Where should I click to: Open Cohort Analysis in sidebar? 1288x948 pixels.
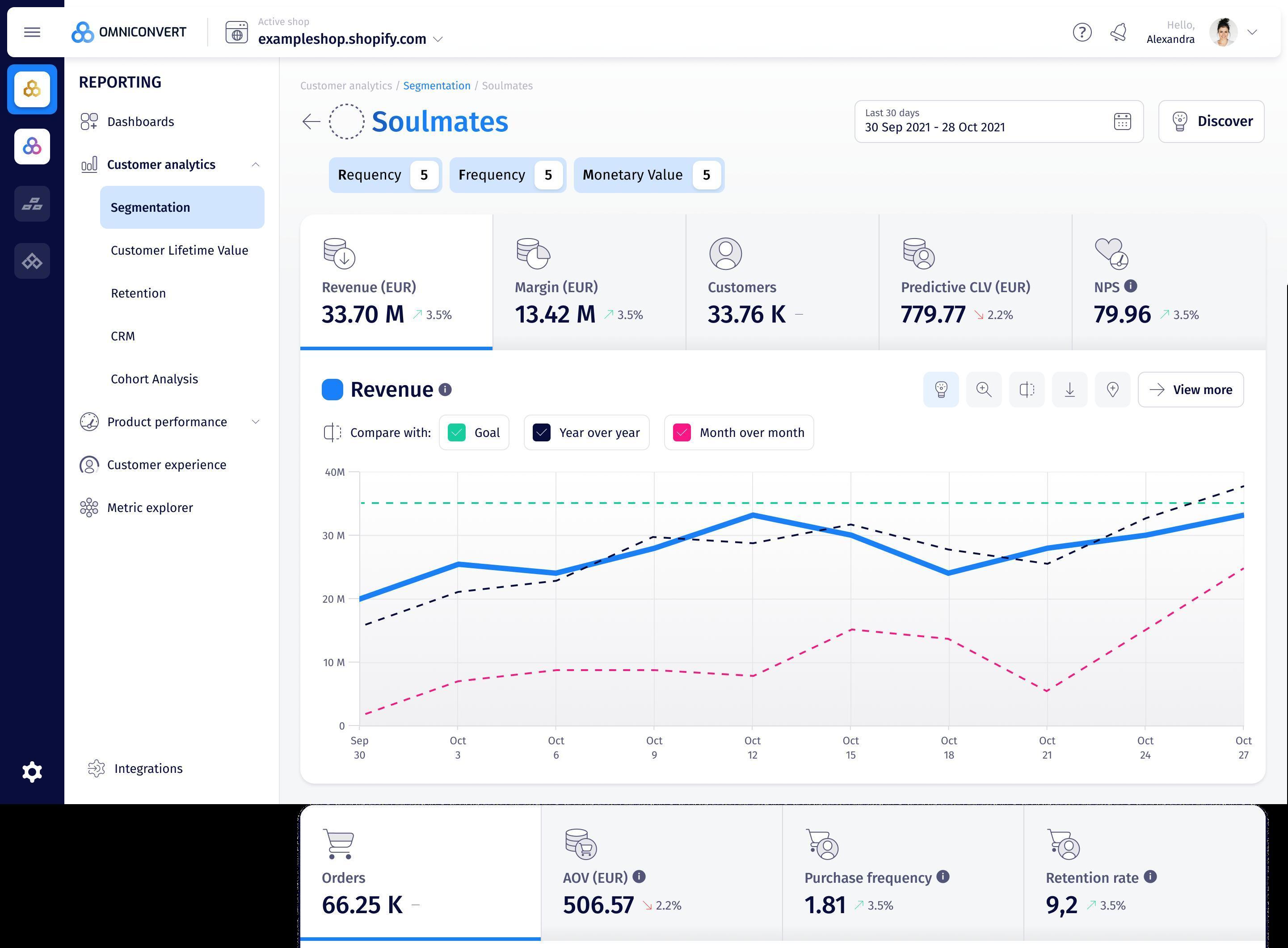coord(154,379)
